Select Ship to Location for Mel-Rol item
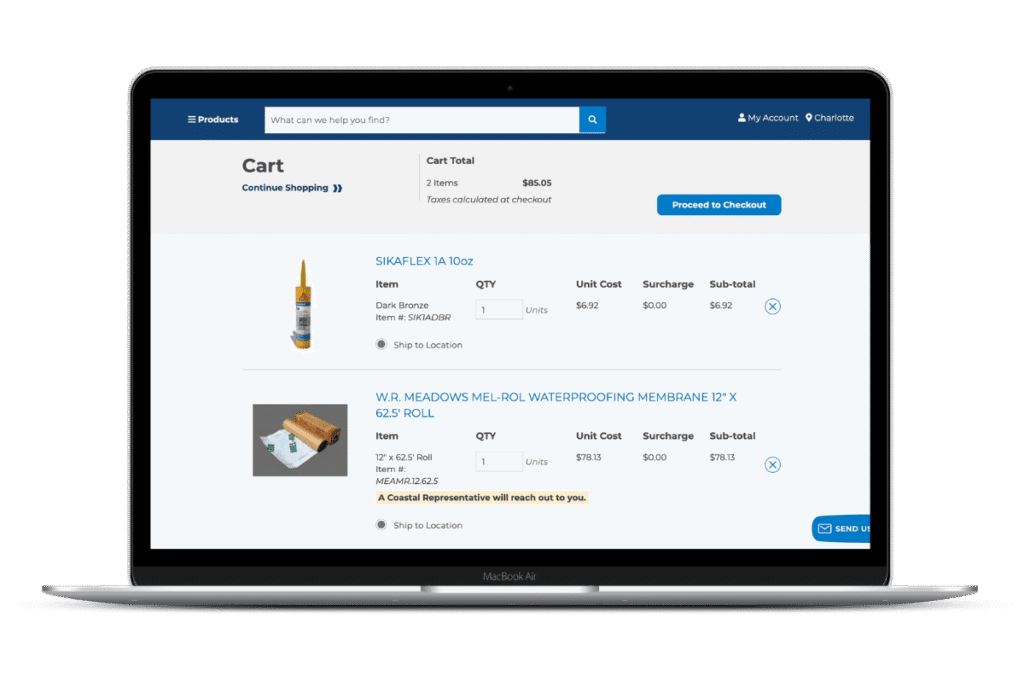 (381, 524)
